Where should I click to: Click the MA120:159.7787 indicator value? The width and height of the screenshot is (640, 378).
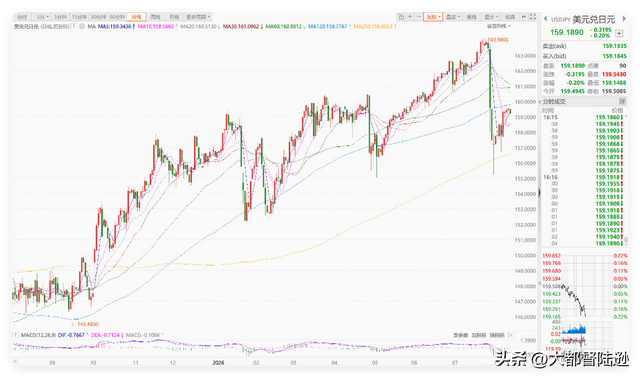(329, 27)
